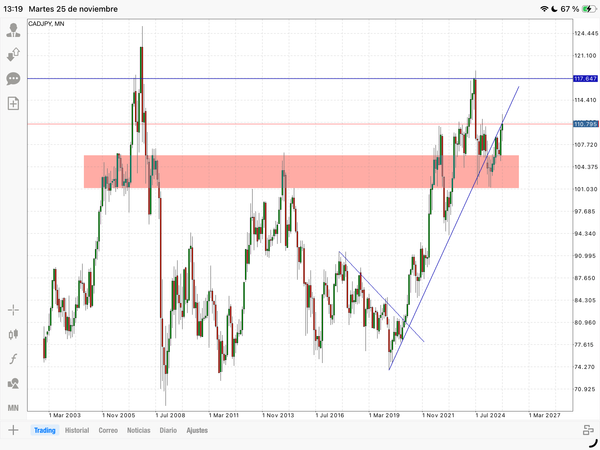600x450 pixels.
Task: Open the Diario tab
Action: [168, 430]
